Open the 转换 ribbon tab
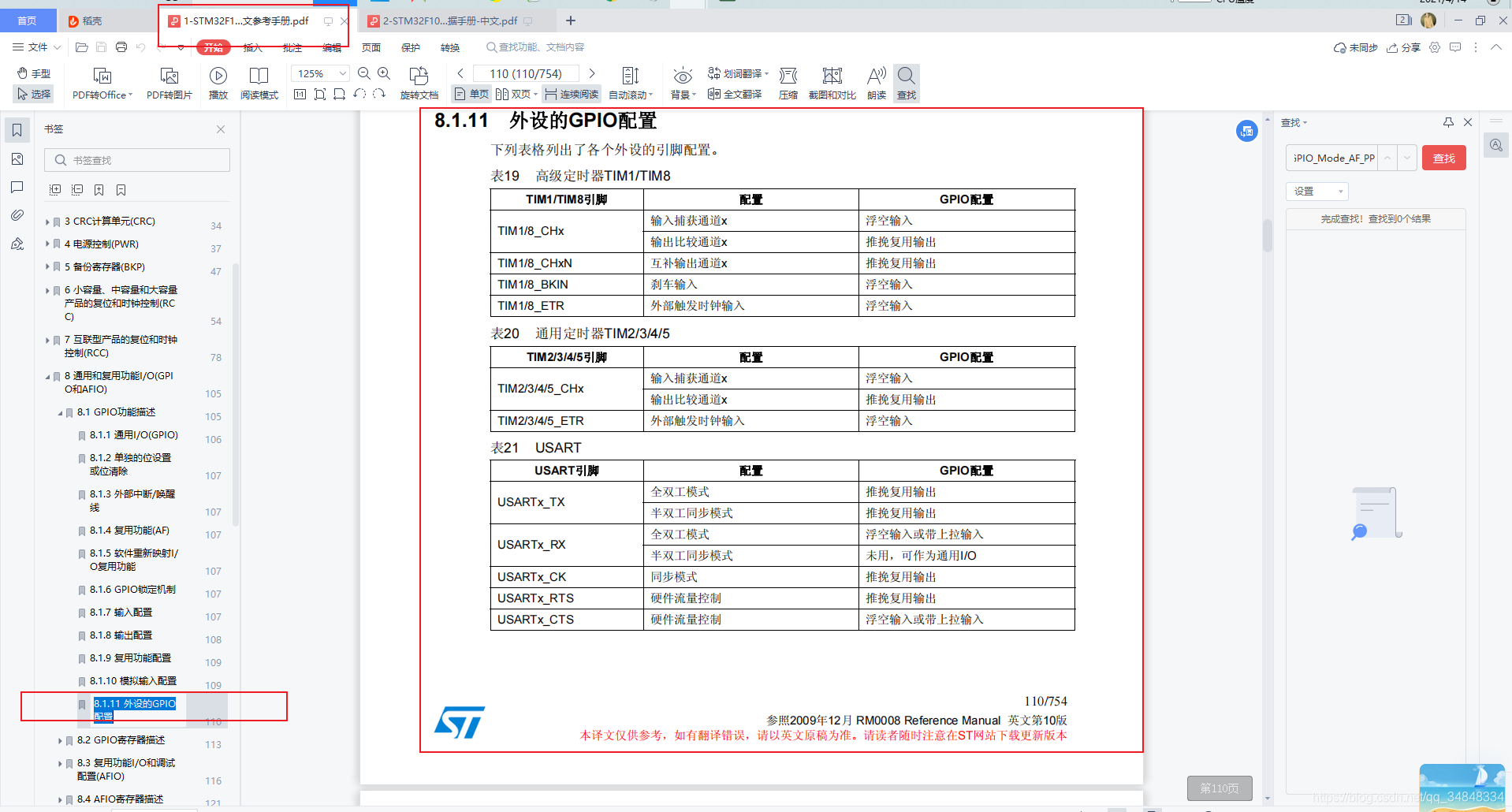Viewport: 1512px width, 812px height. pos(450,47)
